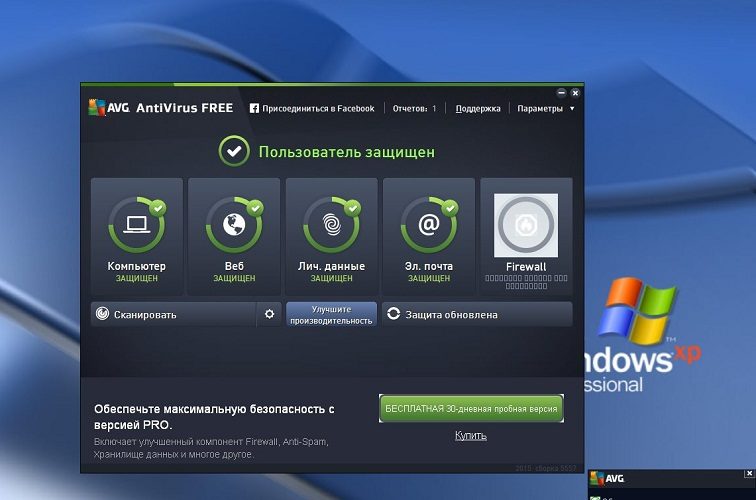Open the Параметры menu
The width and height of the screenshot is (756, 500).
click(540, 108)
